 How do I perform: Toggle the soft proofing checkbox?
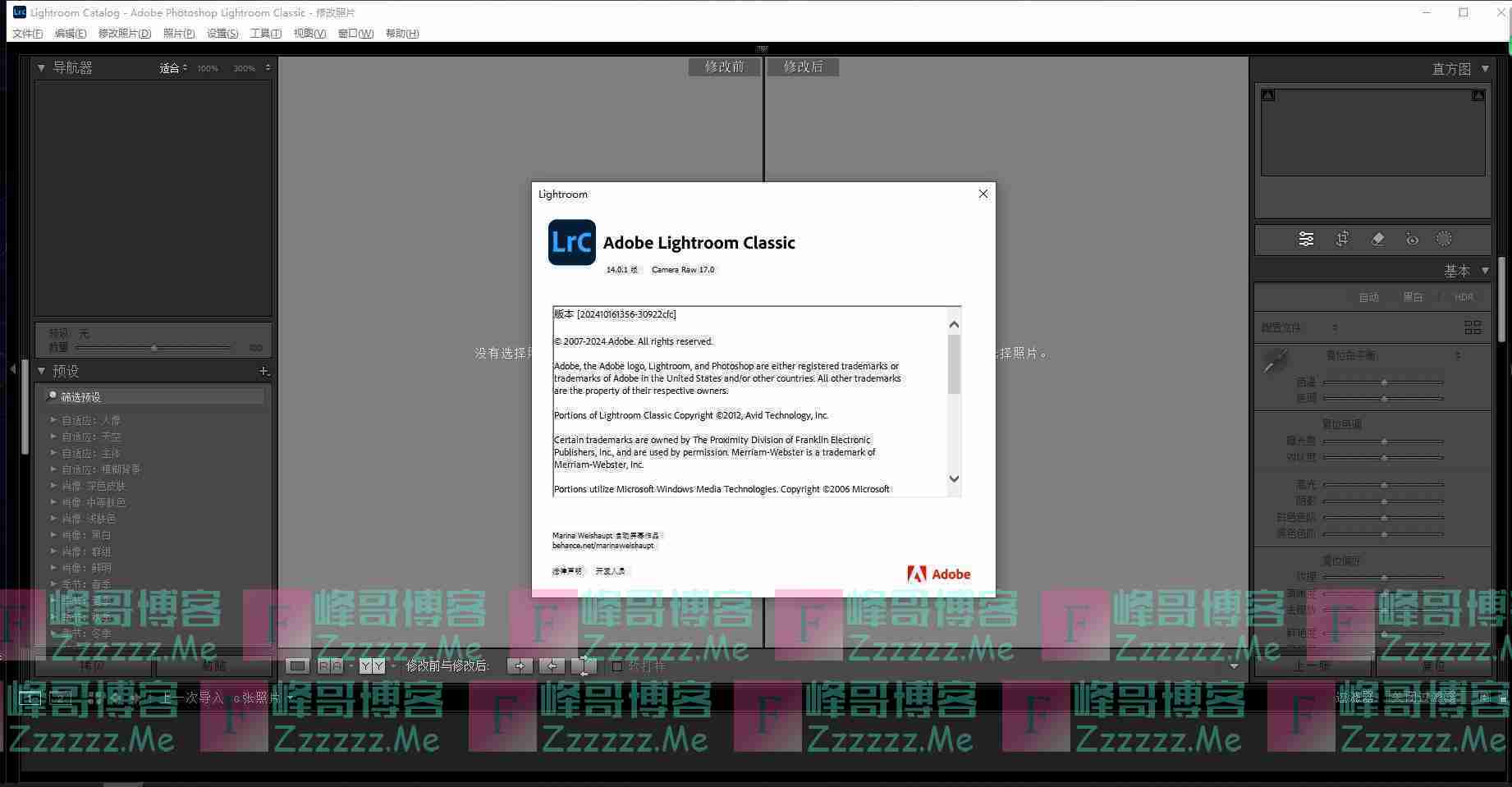coord(617,666)
